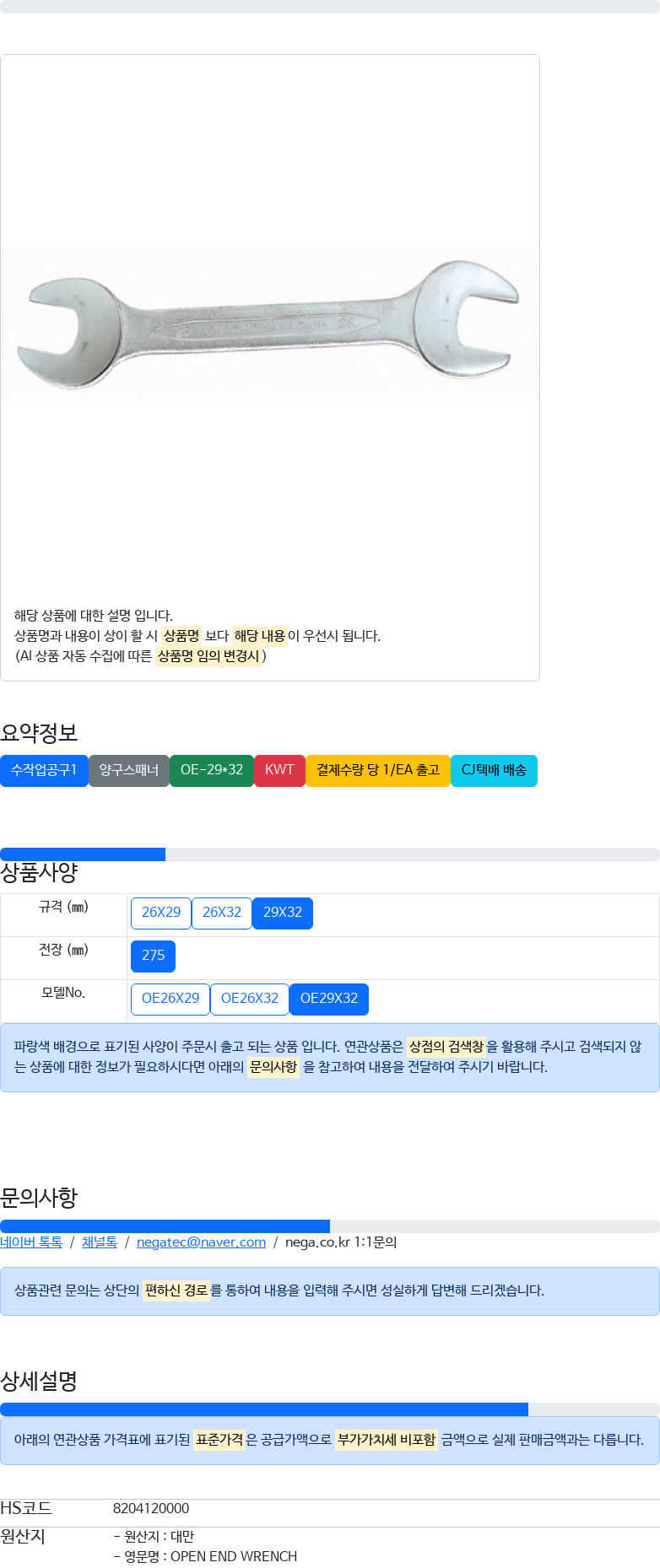Choose the 26X32 size option
660x1568 pixels.
(222, 913)
